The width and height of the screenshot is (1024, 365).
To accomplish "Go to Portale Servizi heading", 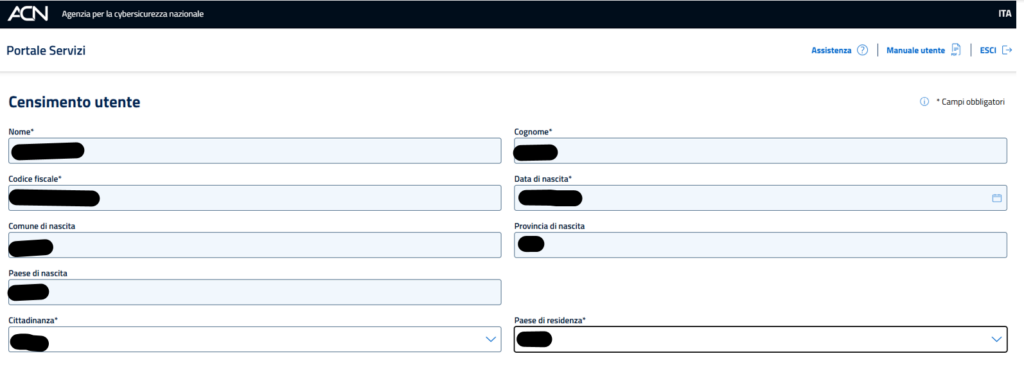I will pyautogui.click(x=46, y=50).
